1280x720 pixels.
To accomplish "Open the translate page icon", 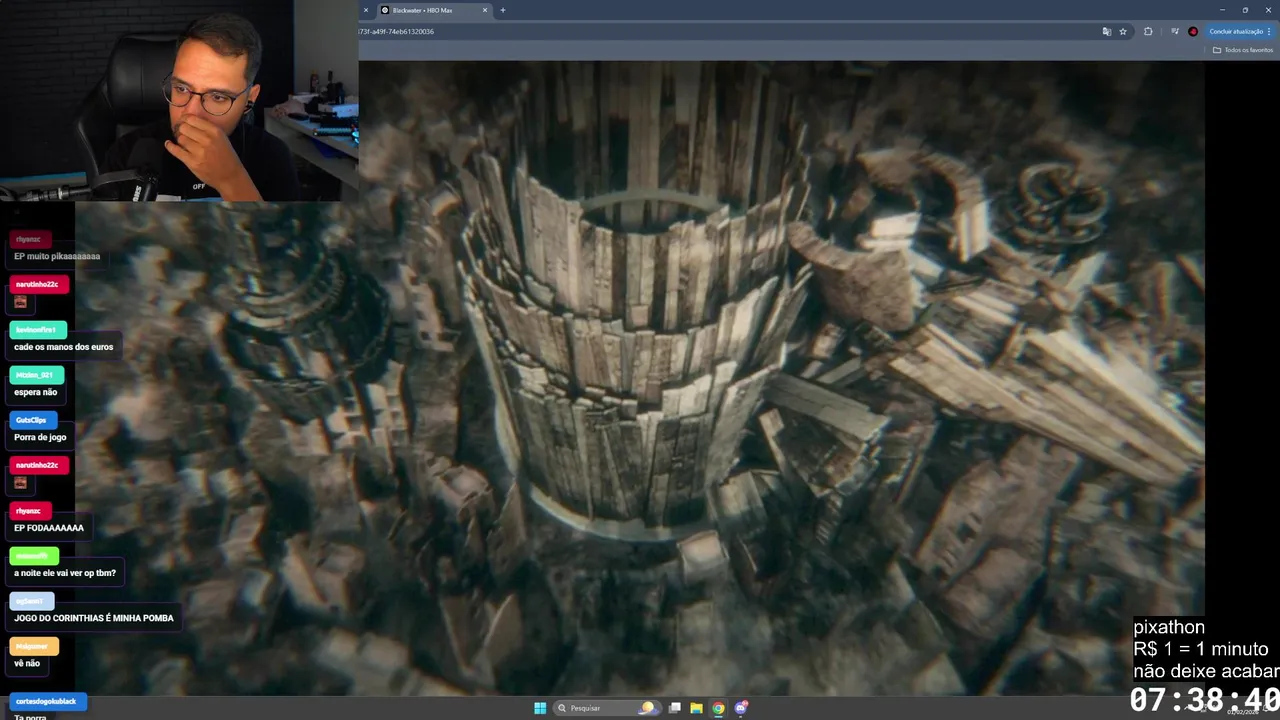I will [1107, 31].
